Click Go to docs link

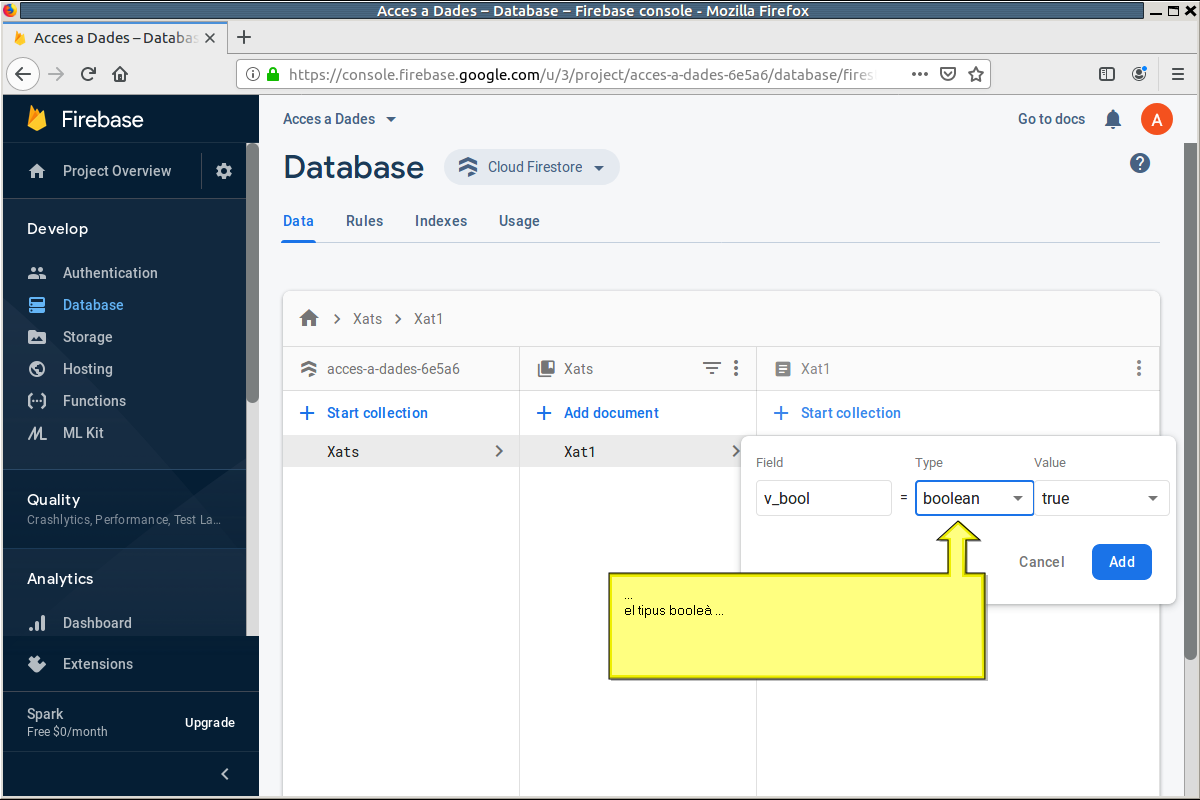tap(1051, 119)
